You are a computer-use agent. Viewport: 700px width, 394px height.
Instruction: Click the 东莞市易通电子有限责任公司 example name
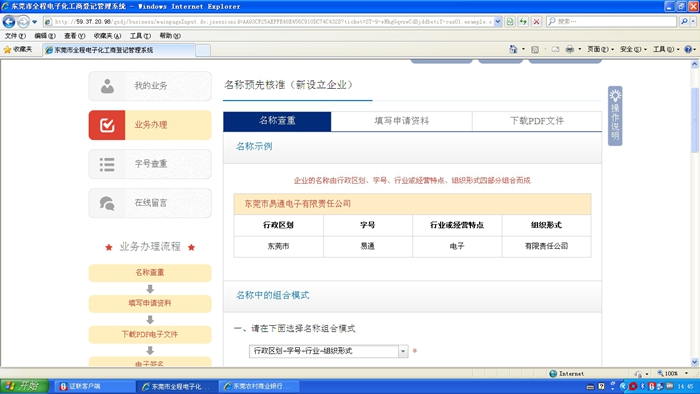297,204
